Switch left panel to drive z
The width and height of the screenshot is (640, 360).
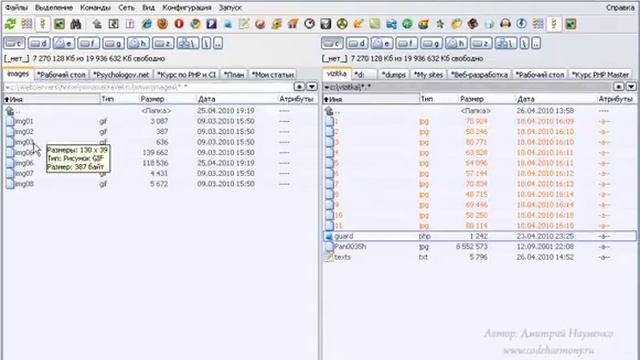pyautogui.click(x=163, y=43)
